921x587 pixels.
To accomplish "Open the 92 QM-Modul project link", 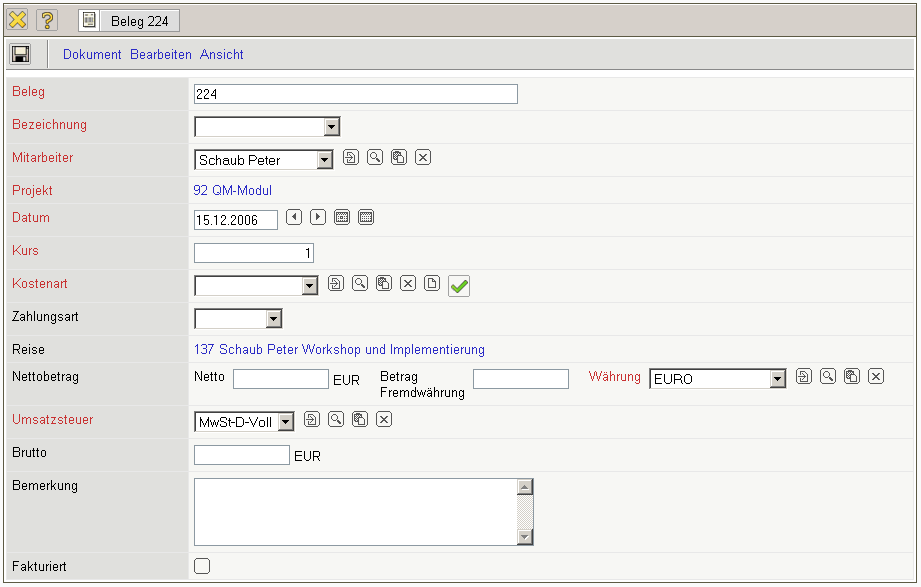I will [232, 190].
